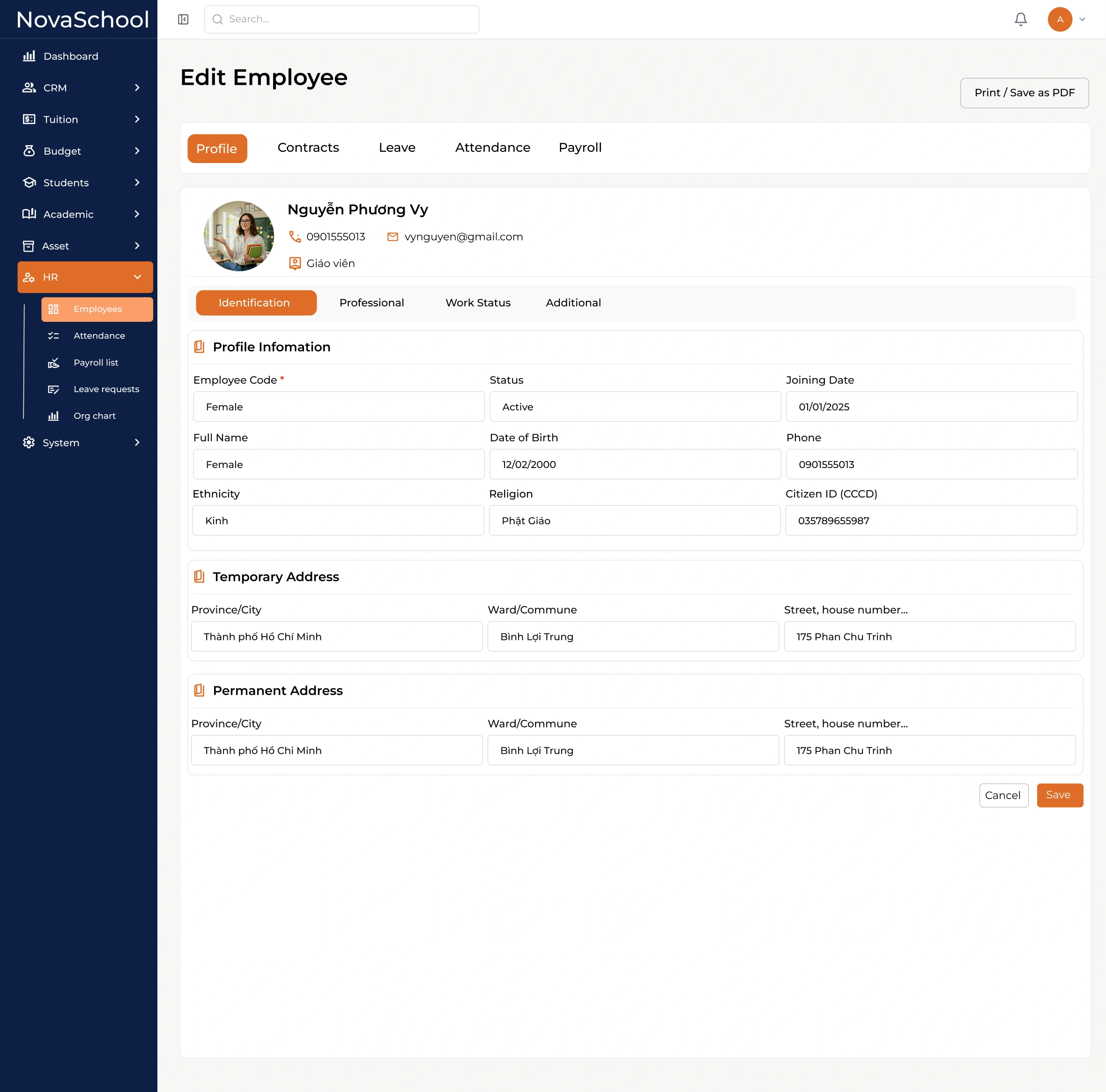Expand the Asset menu chevron
1106x1092 pixels.
tap(137, 245)
